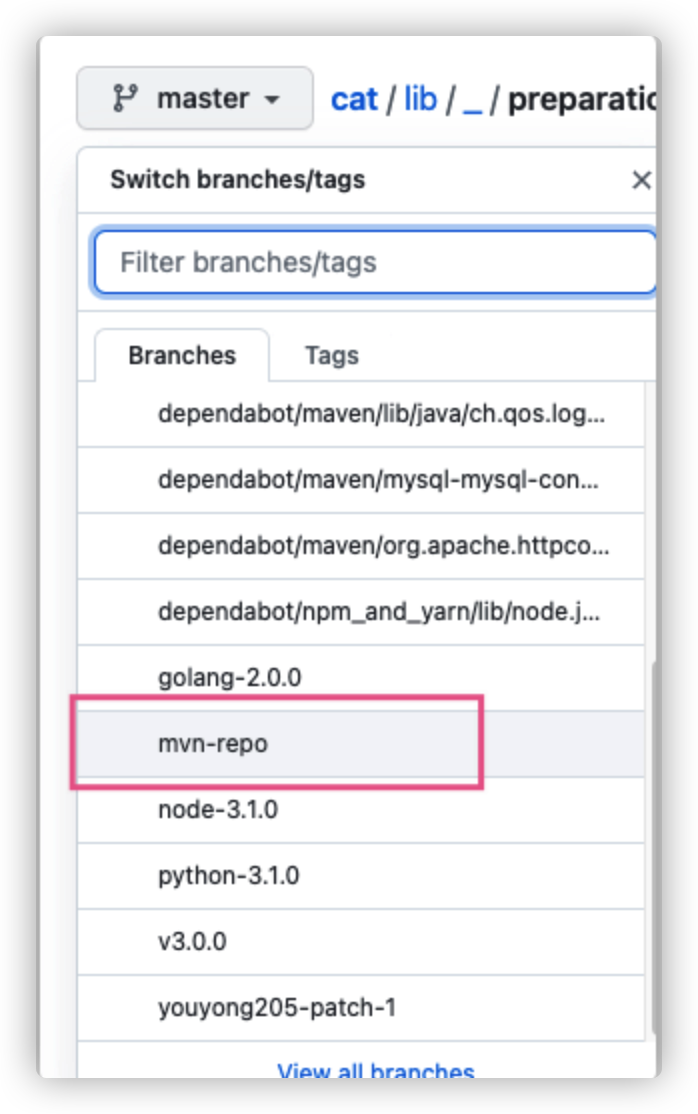
Task: Select the dependabot/maven/lib/java/ch.qos.log branch
Action: (380, 414)
